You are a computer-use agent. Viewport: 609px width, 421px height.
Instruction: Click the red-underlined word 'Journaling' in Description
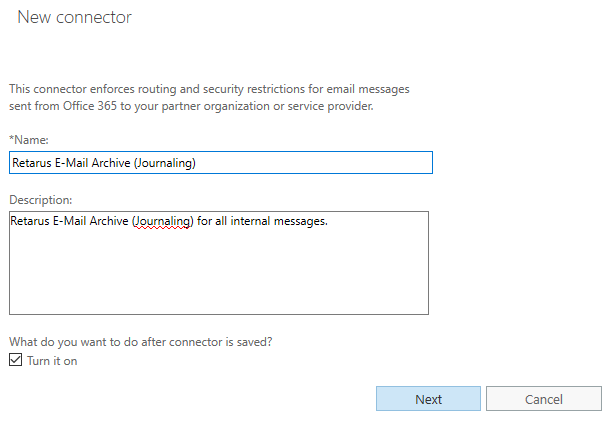(x=163, y=221)
